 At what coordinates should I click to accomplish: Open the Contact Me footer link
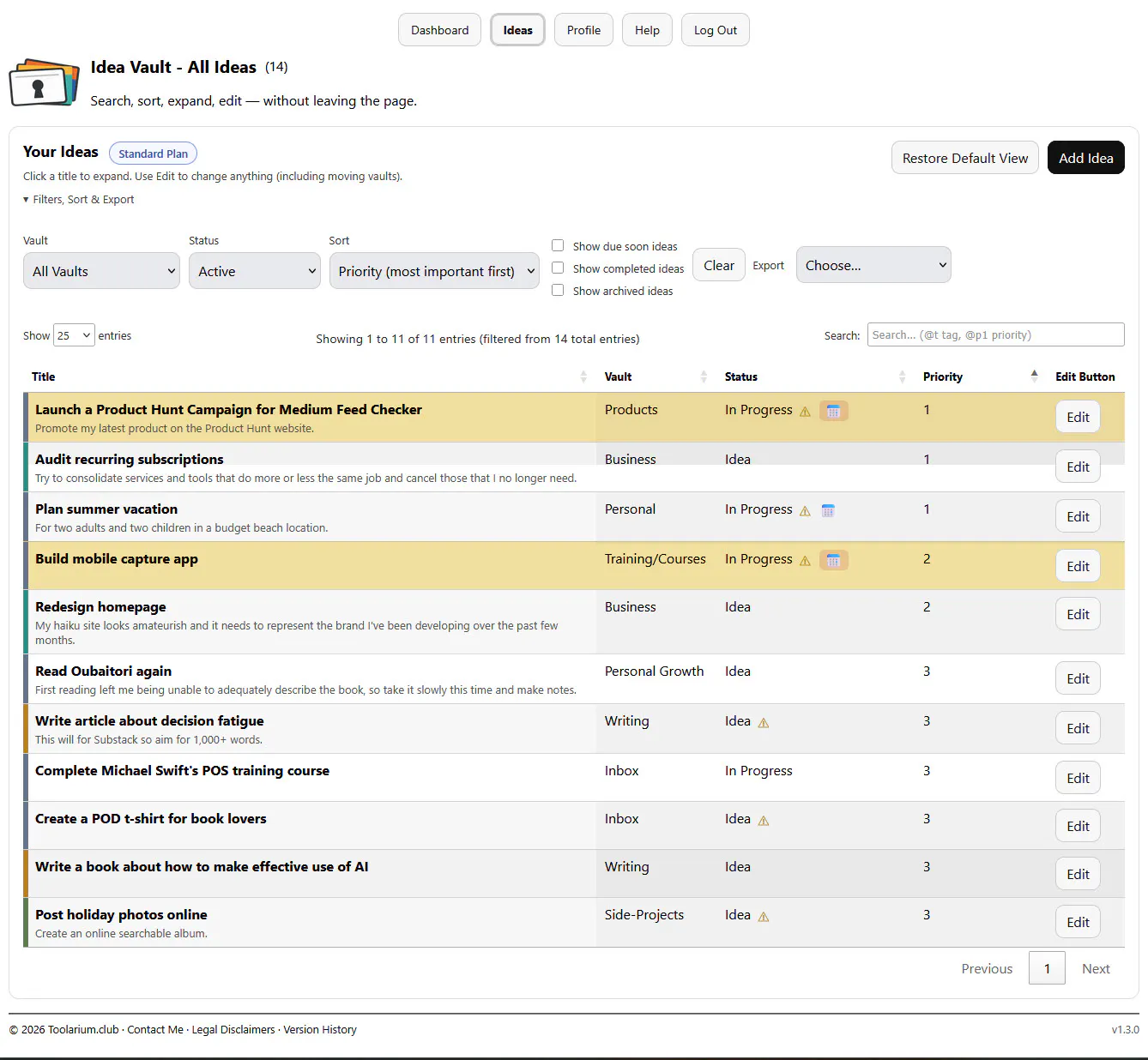click(155, 1029)
